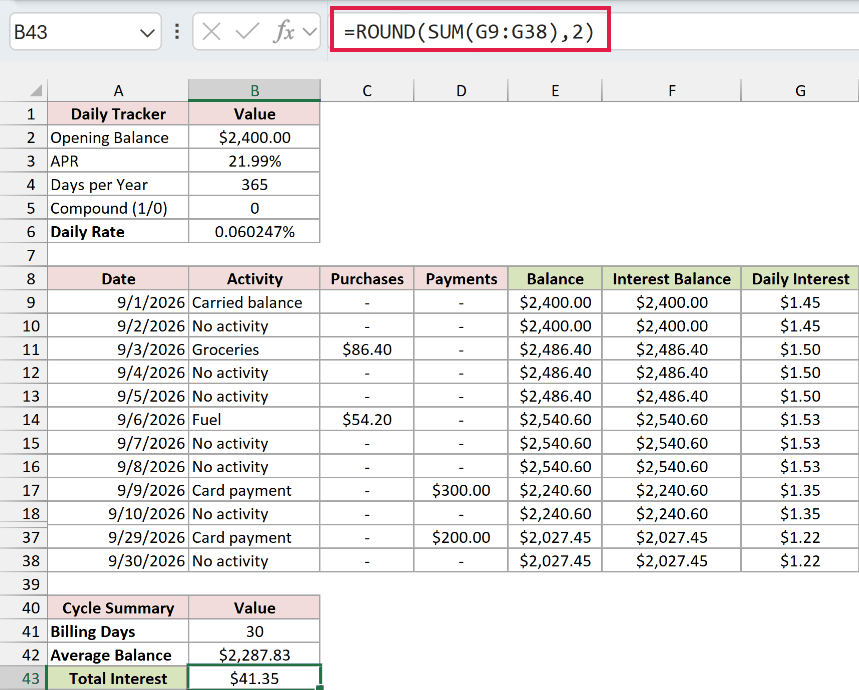This screenshot has height=690, width=859.
Task: Select the 9/6/2026 balance $2,540.60
Action: (x=555, y=419)
